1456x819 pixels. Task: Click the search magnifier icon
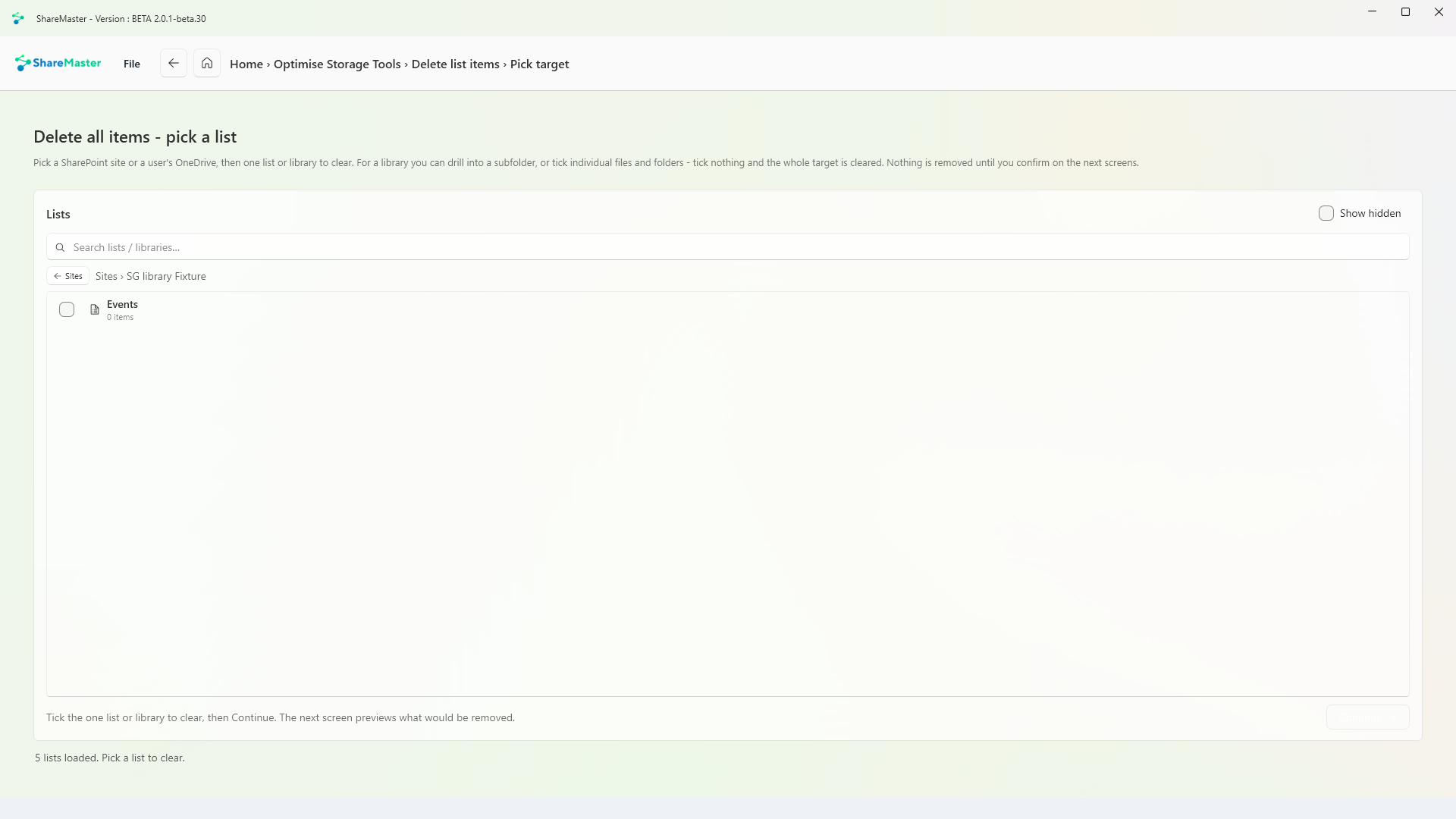[60, 247]
